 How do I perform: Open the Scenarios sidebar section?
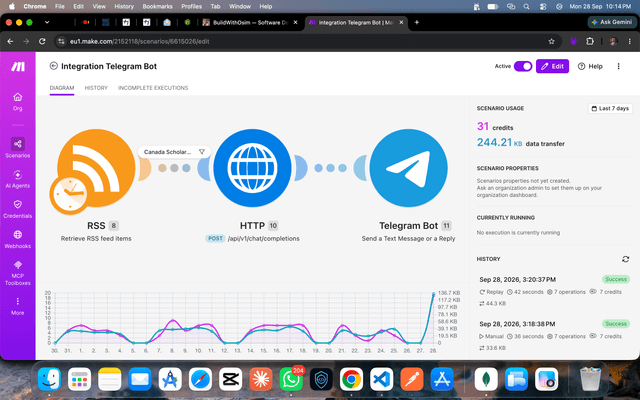coord(18,148)
